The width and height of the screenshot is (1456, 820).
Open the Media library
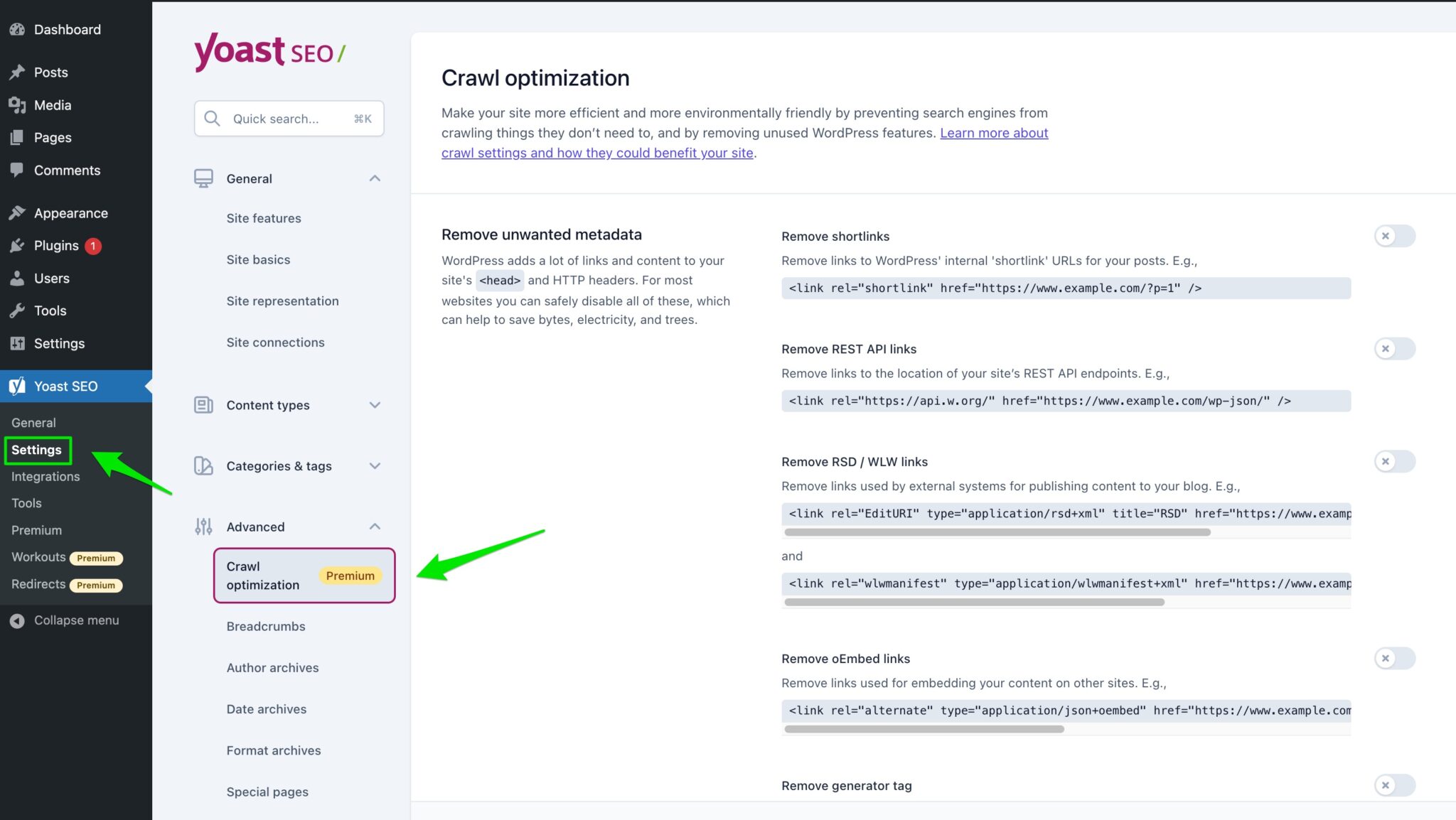[52, 104]
